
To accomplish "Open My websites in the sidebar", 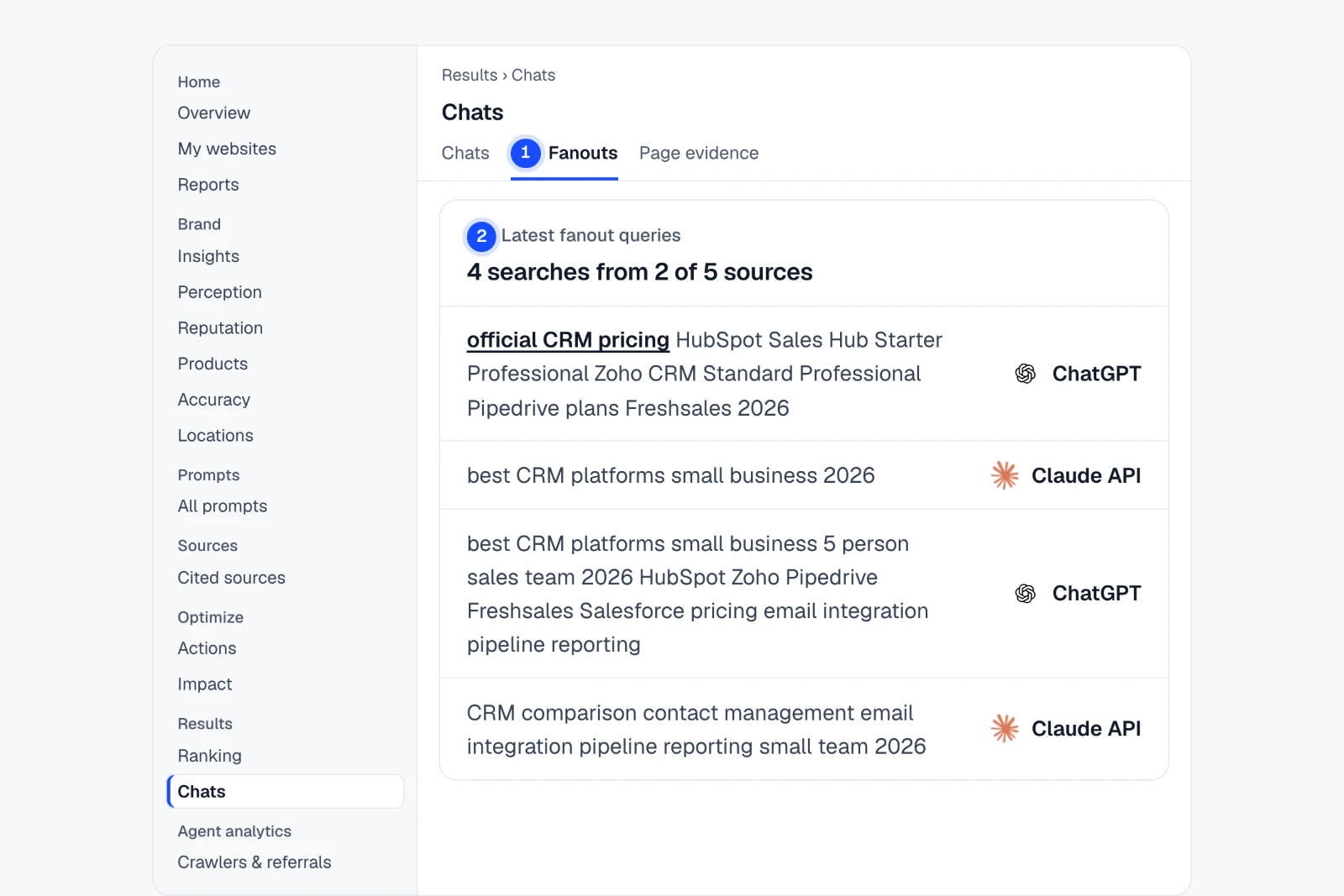I will coord(227,149).
